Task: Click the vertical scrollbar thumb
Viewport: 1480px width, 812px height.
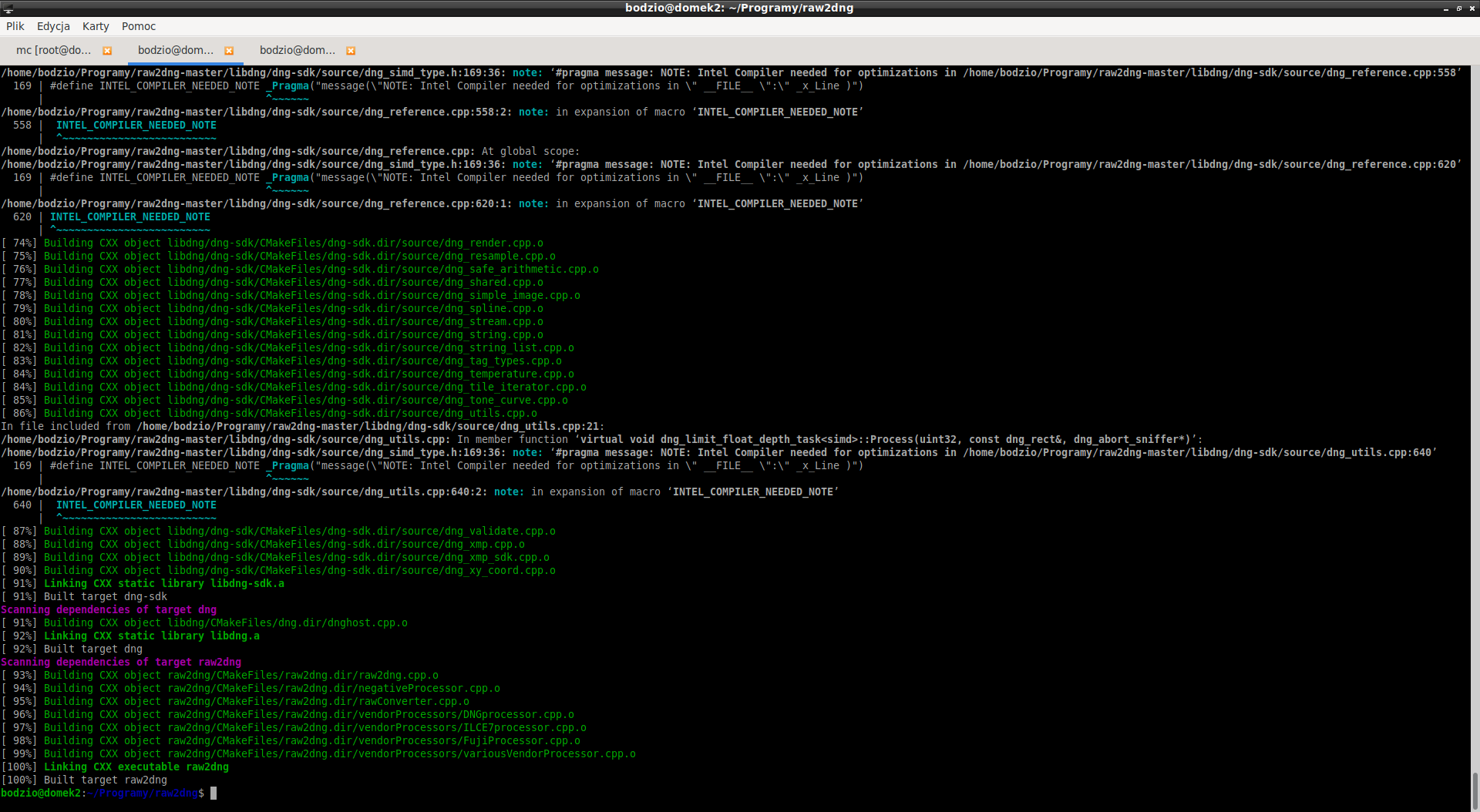Action: pos(1475,791)
